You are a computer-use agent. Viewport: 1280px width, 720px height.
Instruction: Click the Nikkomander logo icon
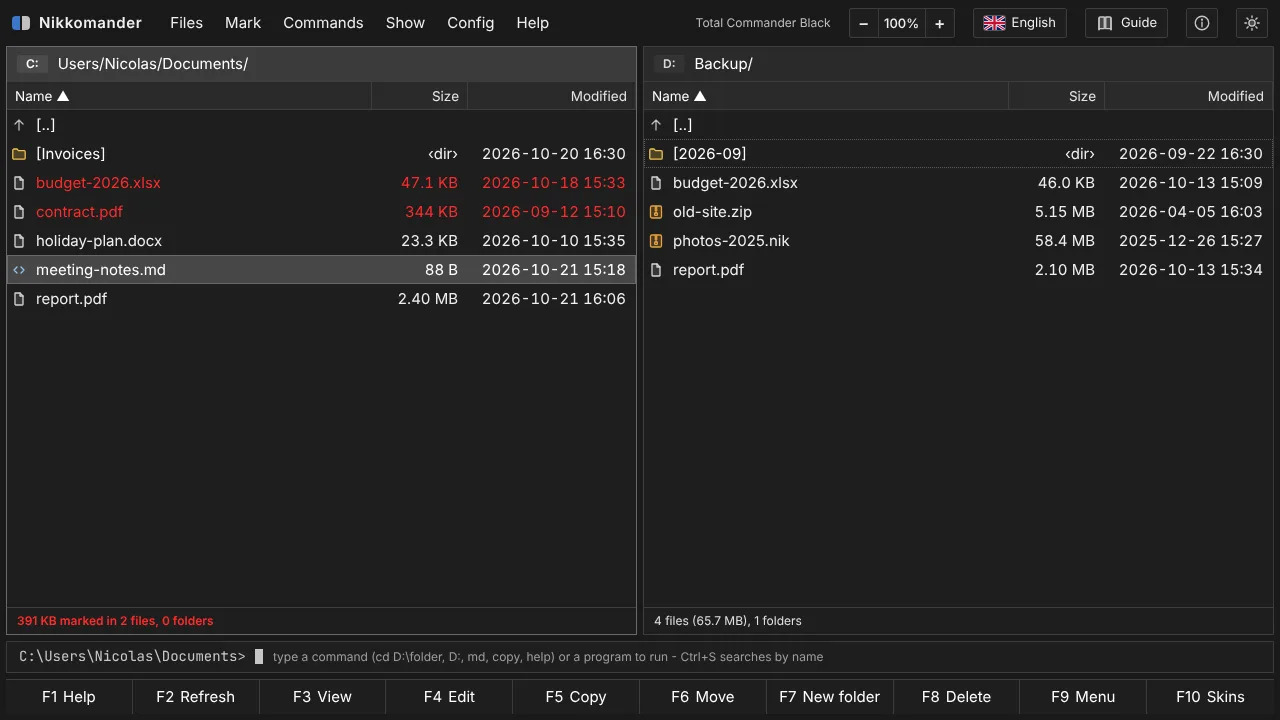[x=20, y=23]
